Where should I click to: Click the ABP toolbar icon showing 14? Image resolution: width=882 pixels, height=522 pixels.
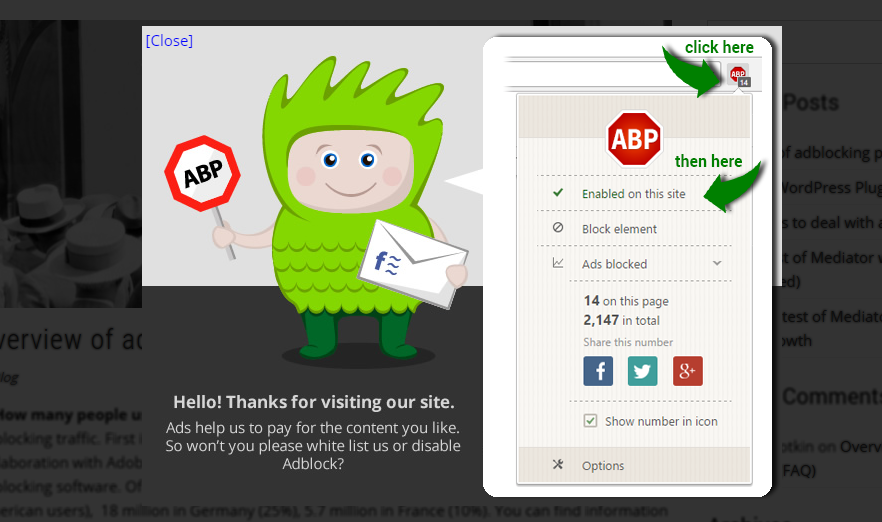739,75
